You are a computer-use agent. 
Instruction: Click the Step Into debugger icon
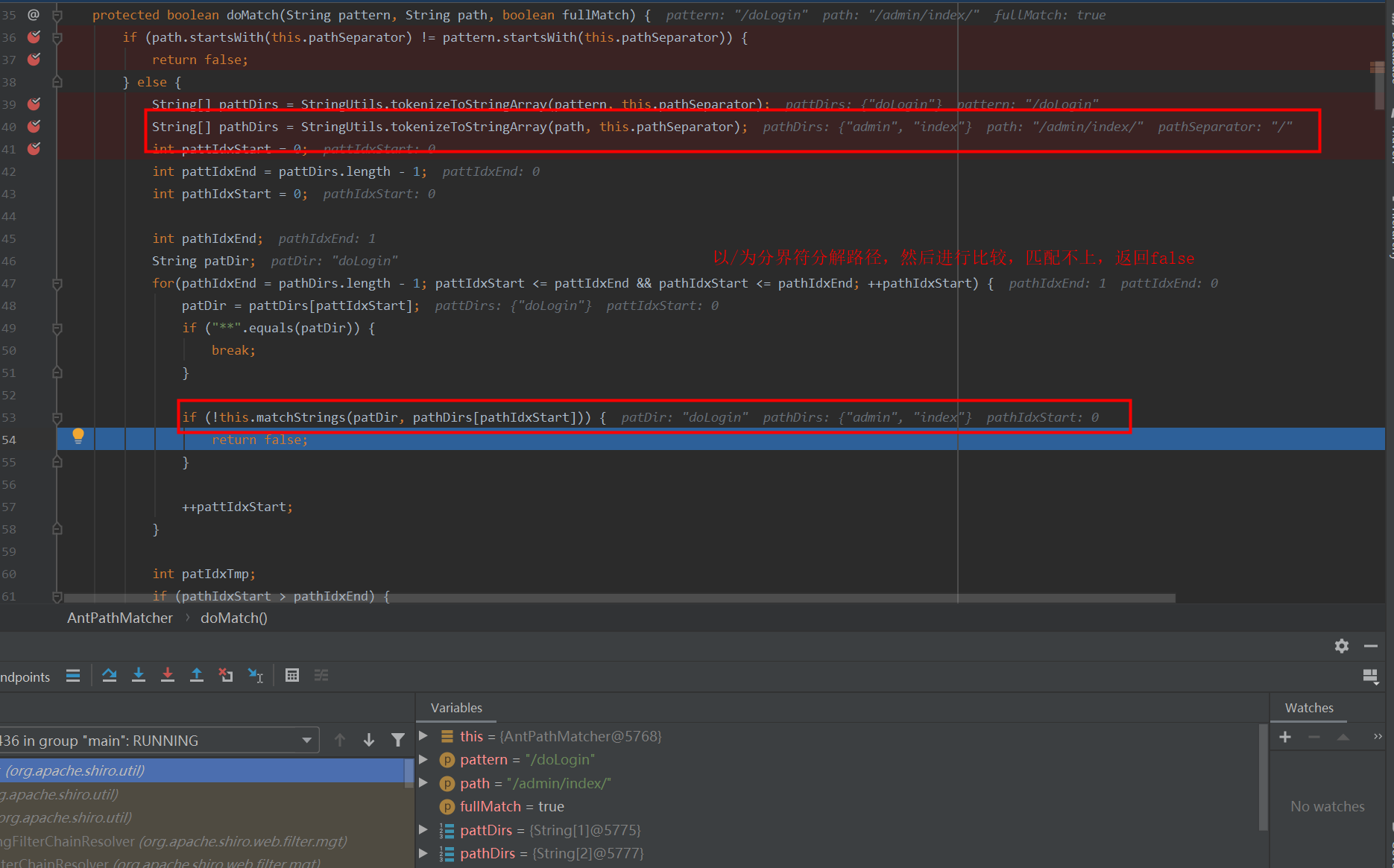click(x=139, y=675)
